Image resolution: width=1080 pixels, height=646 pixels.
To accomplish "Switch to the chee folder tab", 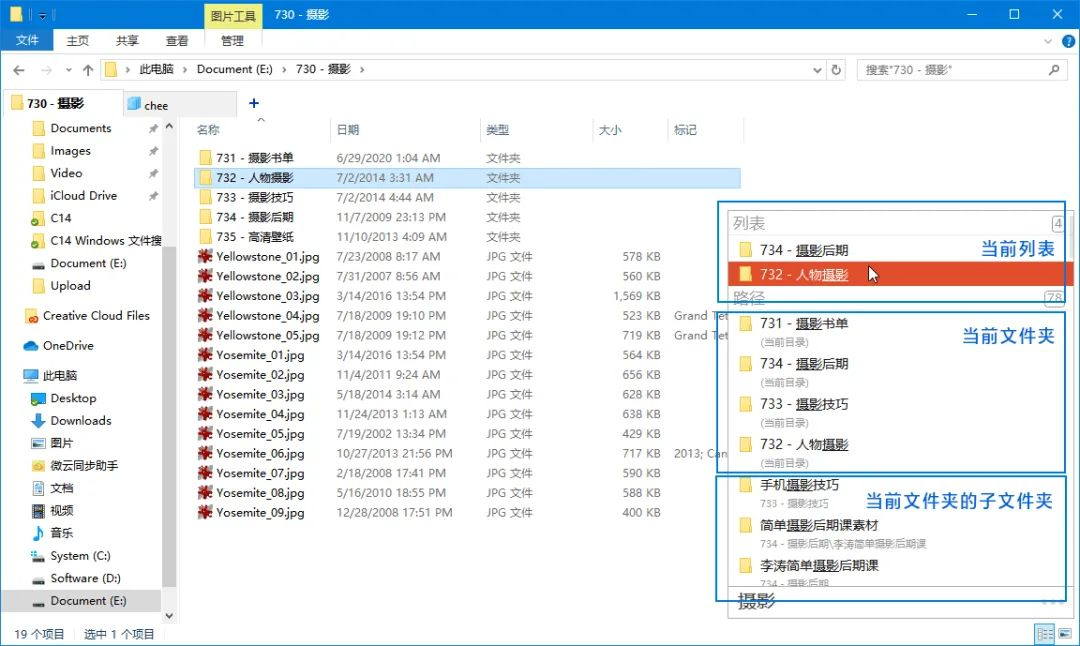I will 180,105.
